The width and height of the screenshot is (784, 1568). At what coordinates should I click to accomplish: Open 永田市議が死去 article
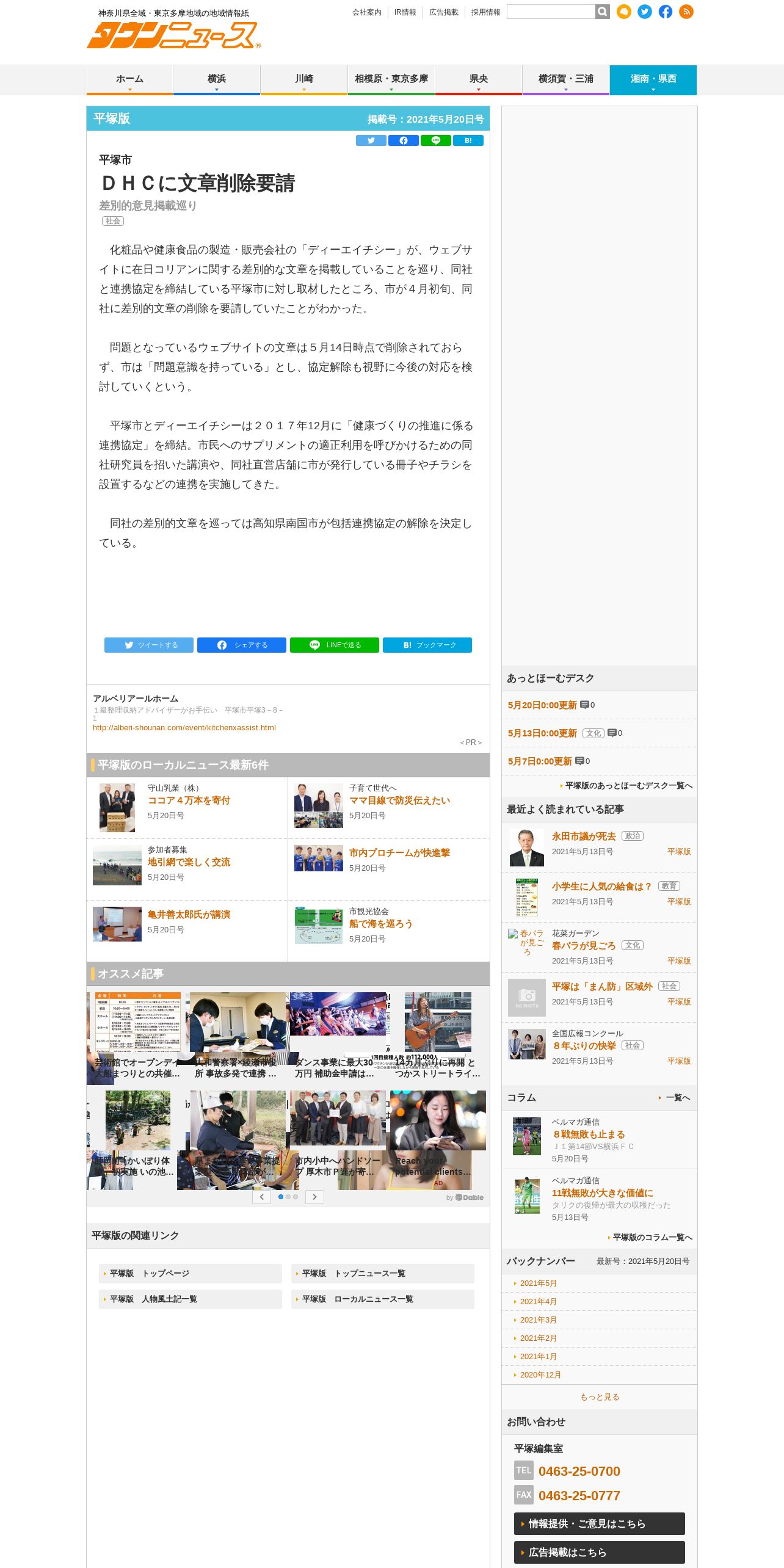[x=584, y=837]
